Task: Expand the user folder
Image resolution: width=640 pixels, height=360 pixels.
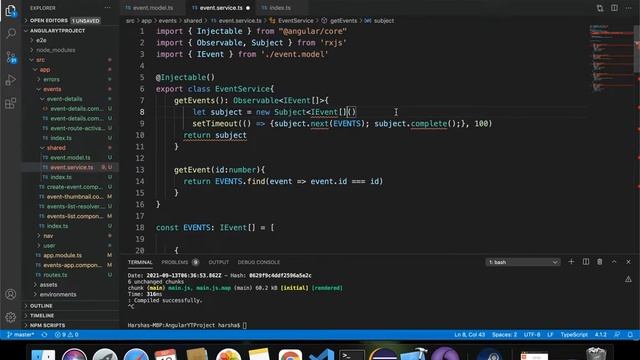Action: point(49,246)
